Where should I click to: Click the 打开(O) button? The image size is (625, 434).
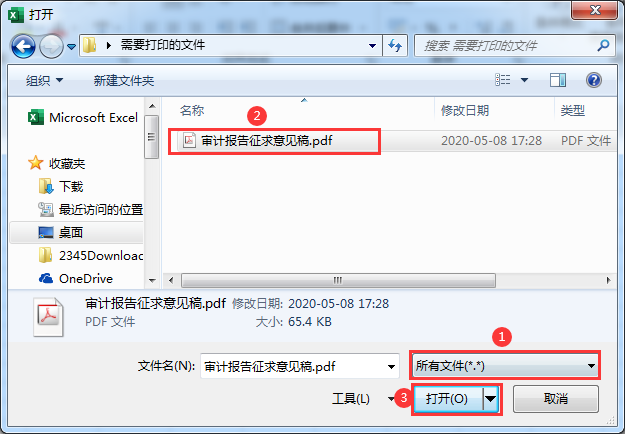[448, 399]
